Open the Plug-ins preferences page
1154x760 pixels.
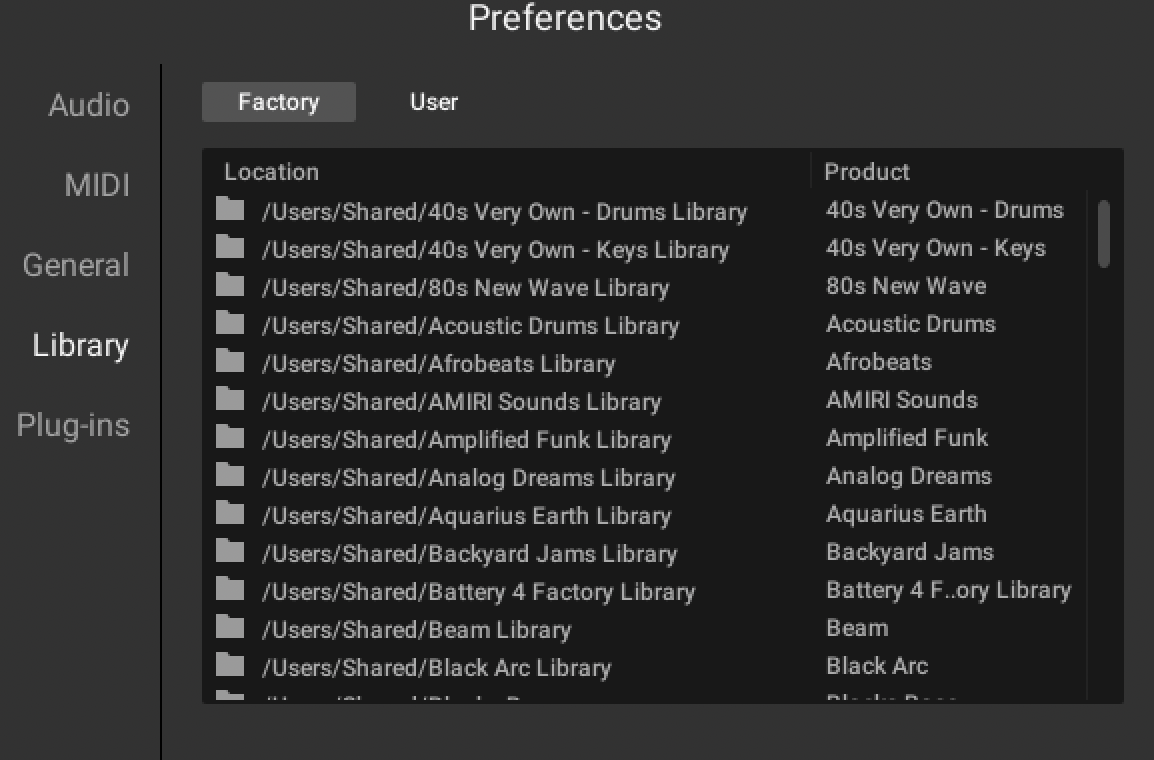[73, 425]
